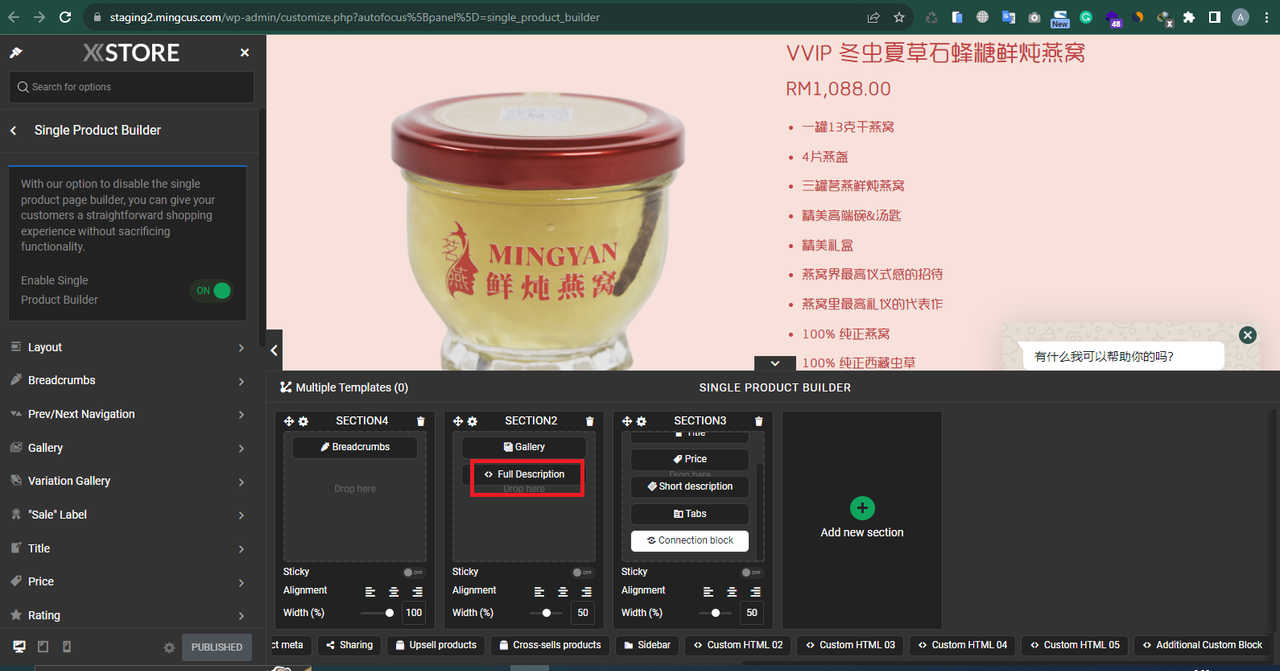
Task: Delete SECTION2 using its trash icon
Action: (589, 421)
